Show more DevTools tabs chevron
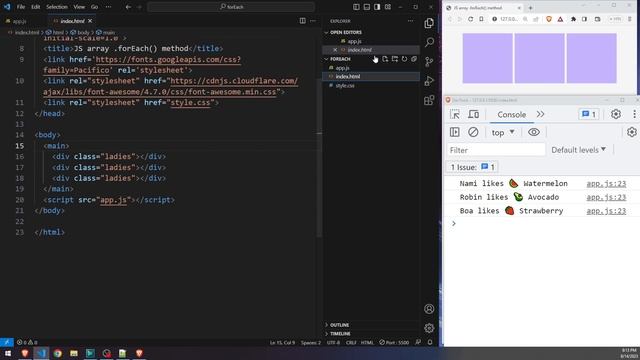This screenshot has width=640, height=360. pos(540,114)
